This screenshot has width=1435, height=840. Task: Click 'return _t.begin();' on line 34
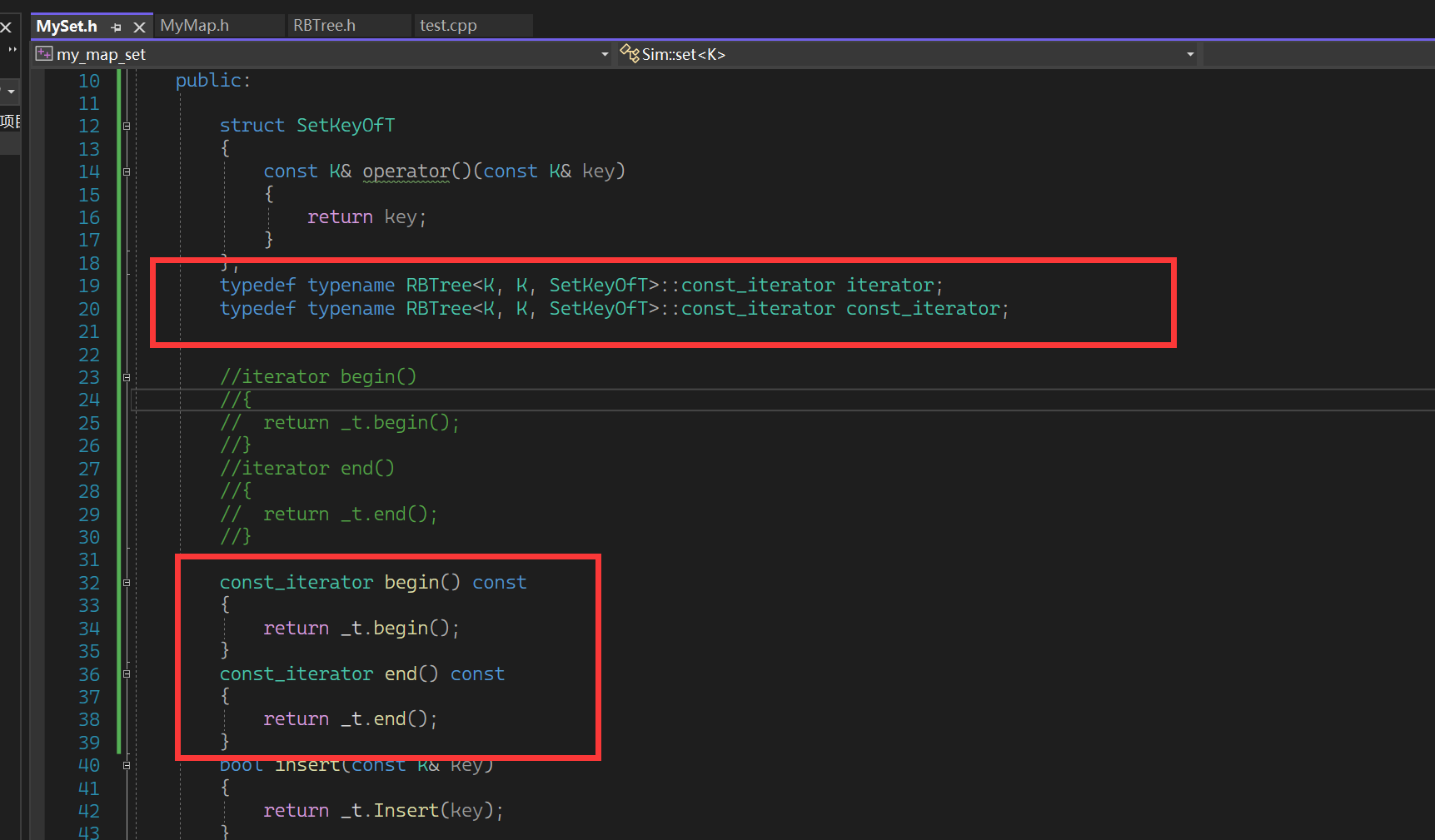361,628
